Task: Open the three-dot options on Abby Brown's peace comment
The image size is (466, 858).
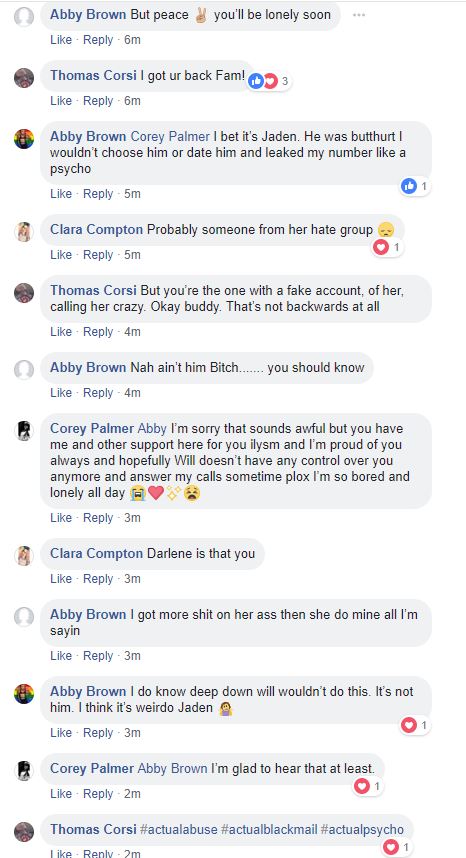Action: click(358, 15)
